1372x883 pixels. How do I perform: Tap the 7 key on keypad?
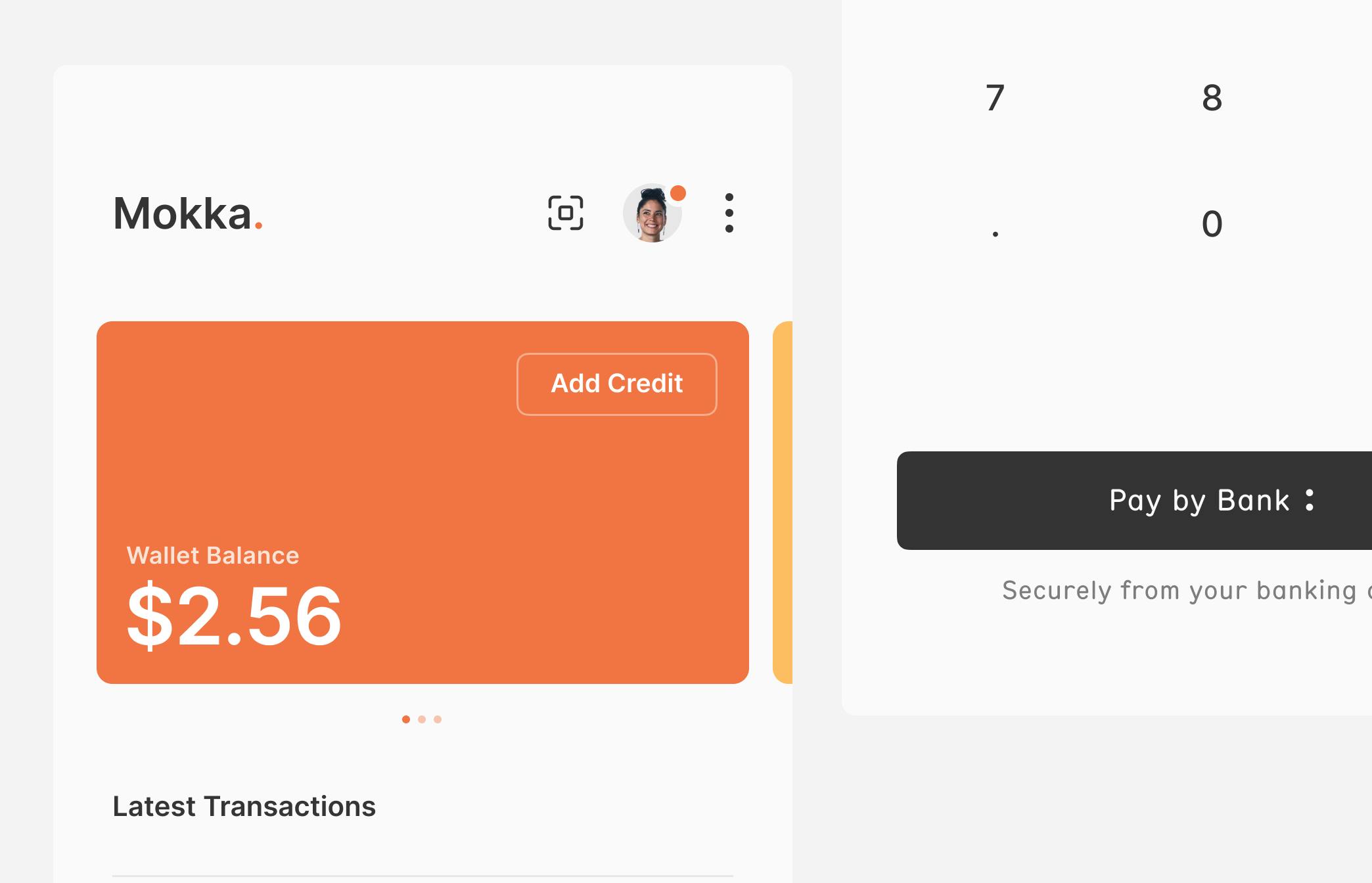(x=995, y=98)
